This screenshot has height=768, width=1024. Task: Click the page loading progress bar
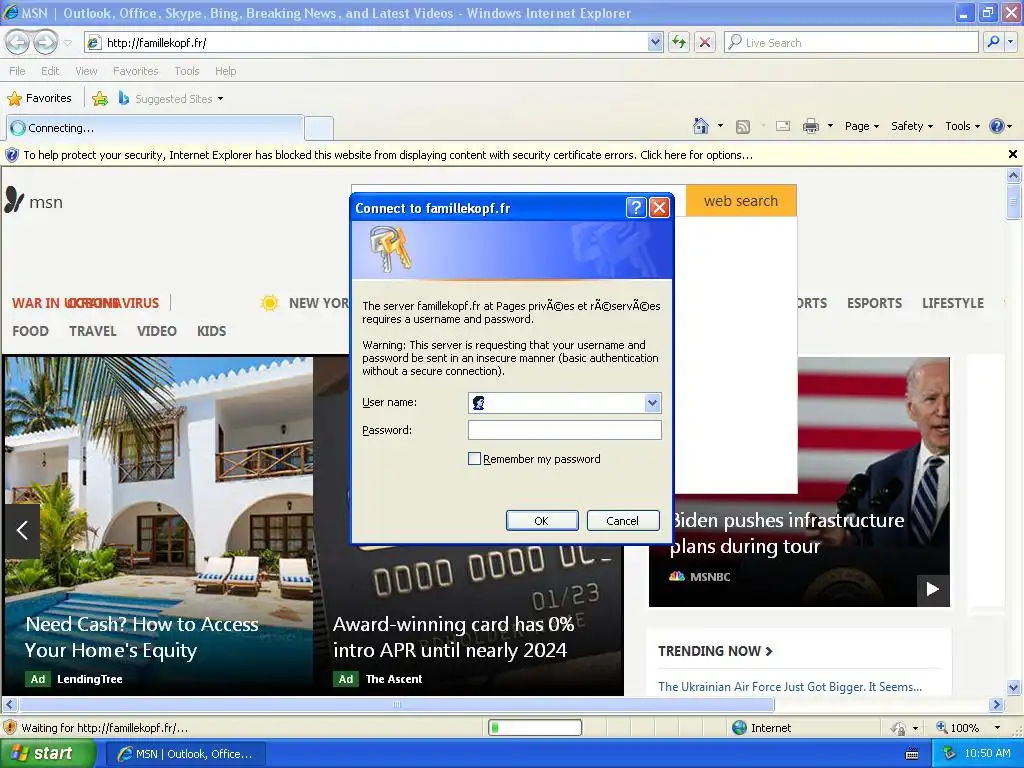tap(535, 728)
